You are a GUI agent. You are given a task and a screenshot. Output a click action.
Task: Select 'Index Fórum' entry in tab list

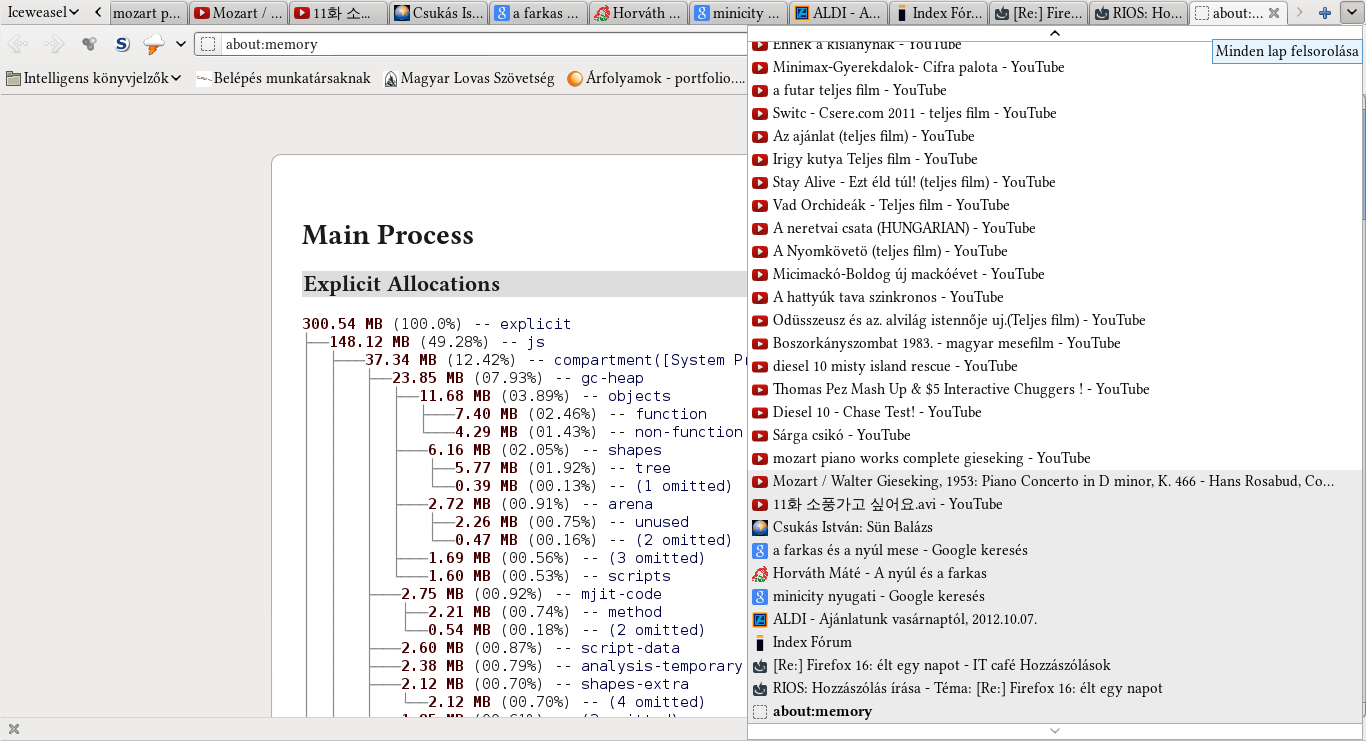(x=1054, y=642)
